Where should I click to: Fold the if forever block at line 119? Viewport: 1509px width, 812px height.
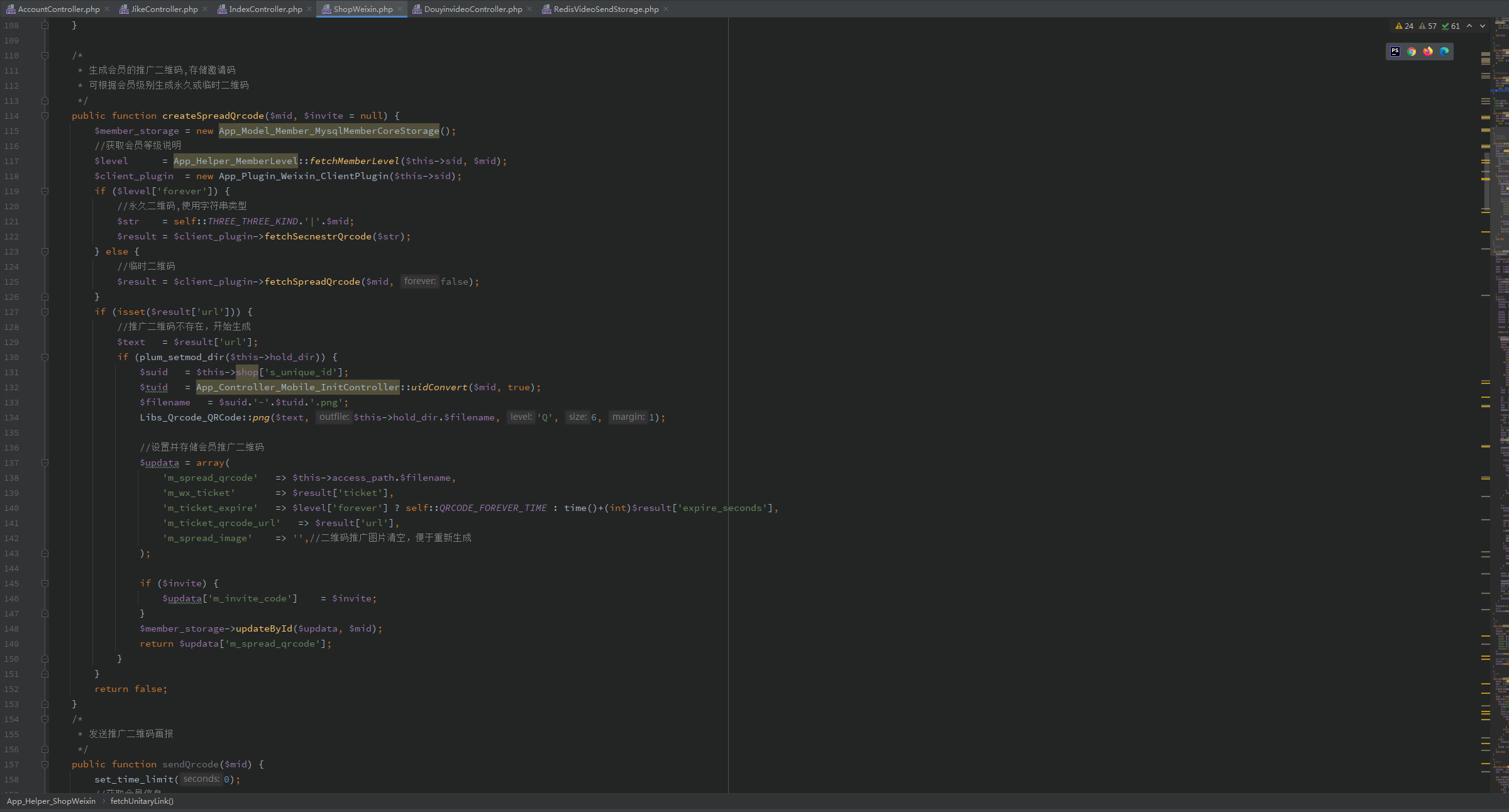pyautogui.click(x=45, y=191)
